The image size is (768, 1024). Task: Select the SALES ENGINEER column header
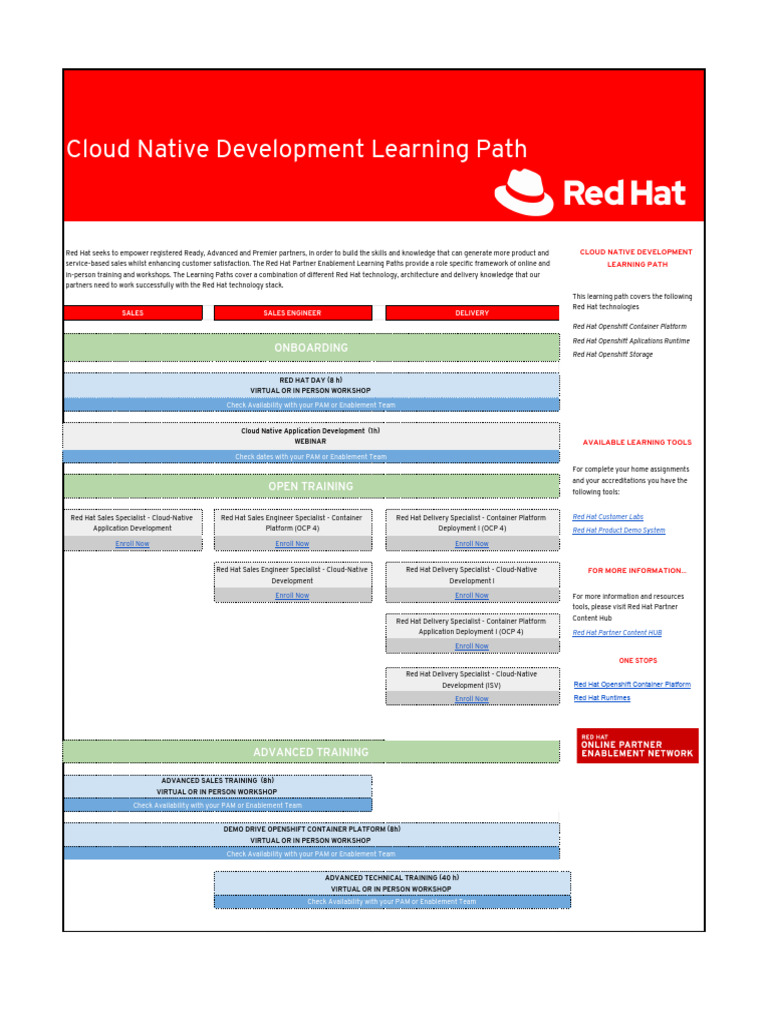293,313
